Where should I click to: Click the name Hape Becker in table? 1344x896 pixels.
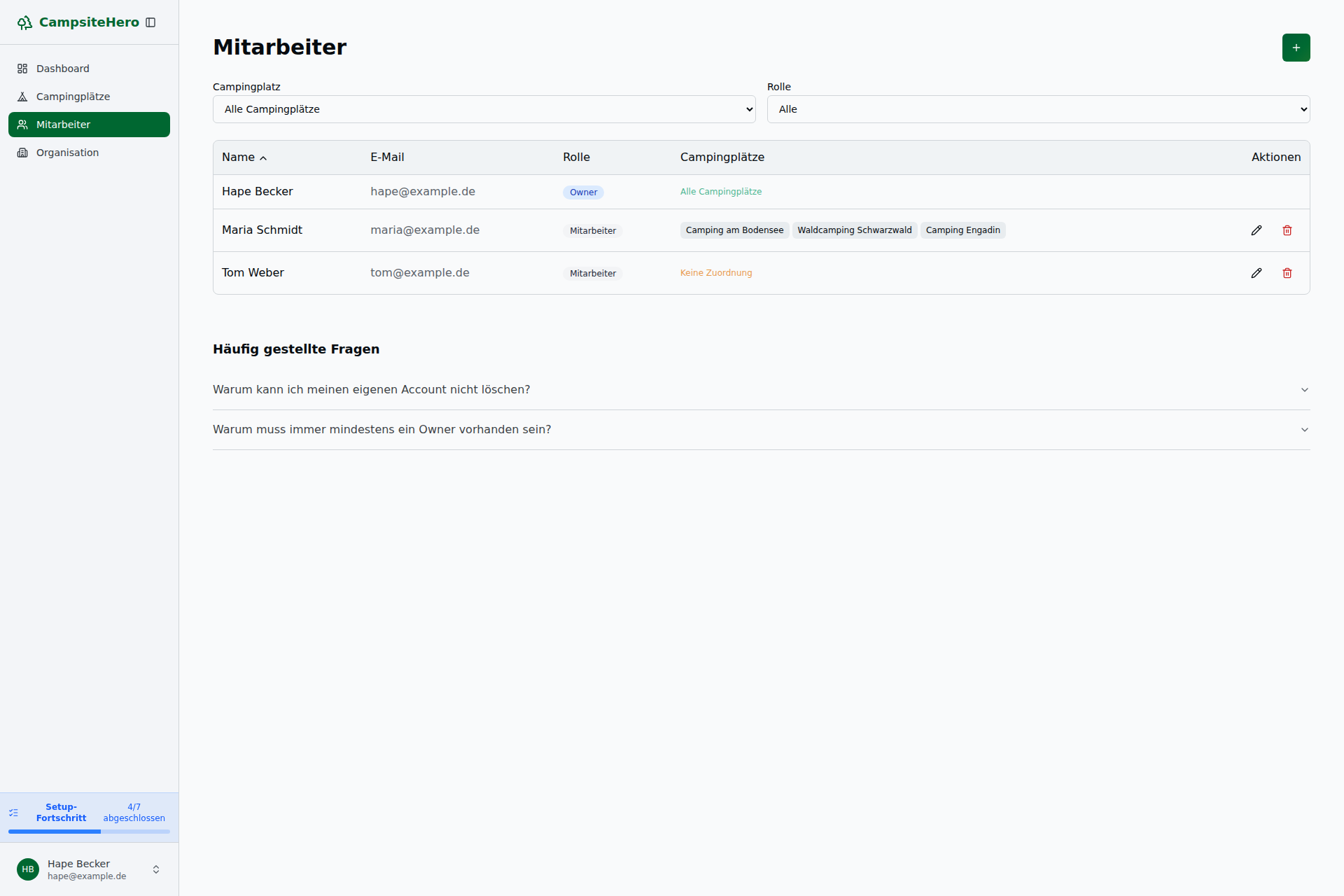coord(257,192)
